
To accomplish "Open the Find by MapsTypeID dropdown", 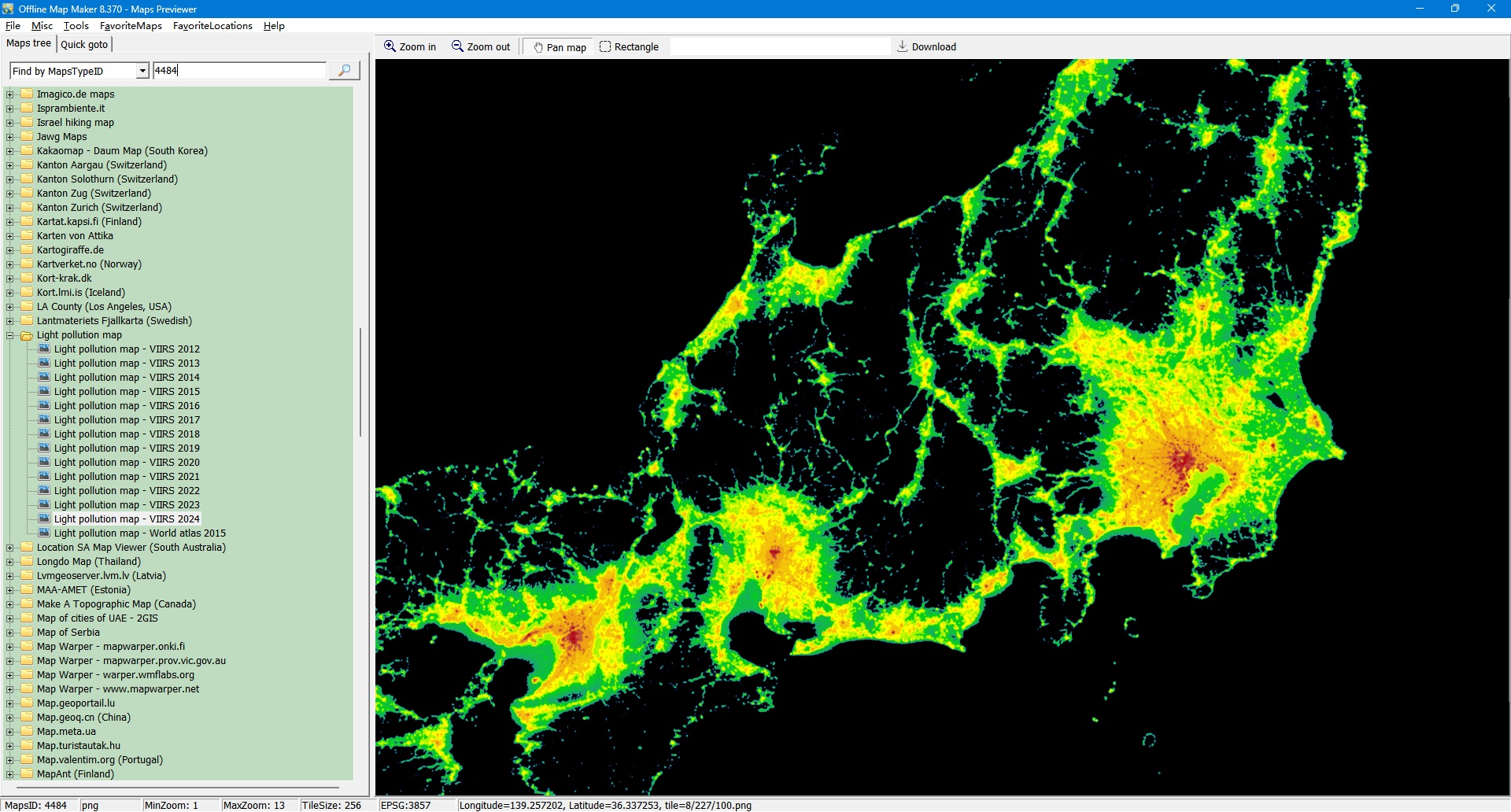I will pos(142,71).
